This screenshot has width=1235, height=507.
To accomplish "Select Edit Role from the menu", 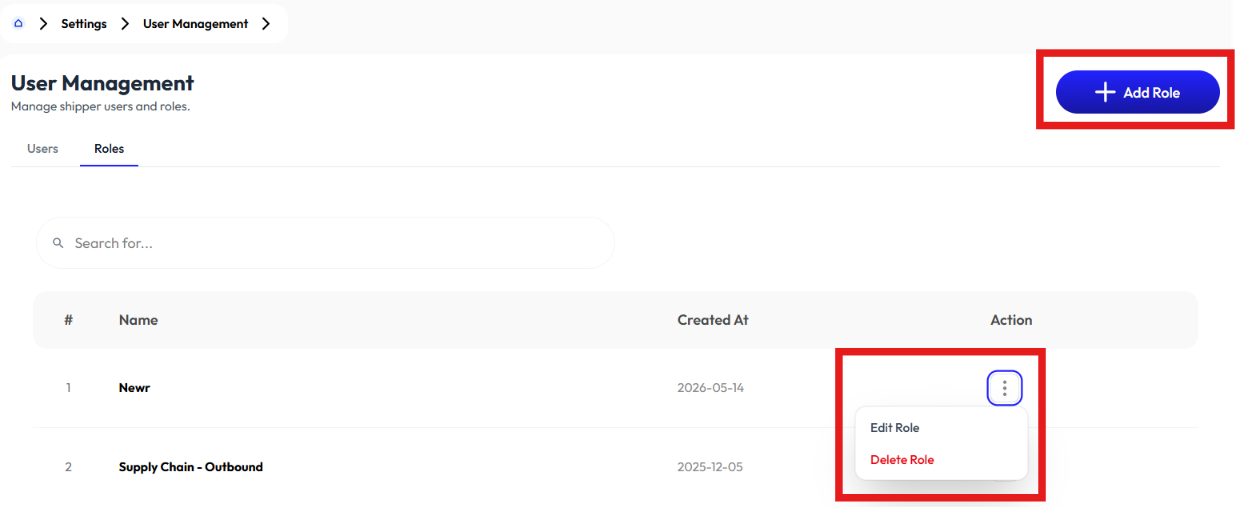I will [895, 428].
